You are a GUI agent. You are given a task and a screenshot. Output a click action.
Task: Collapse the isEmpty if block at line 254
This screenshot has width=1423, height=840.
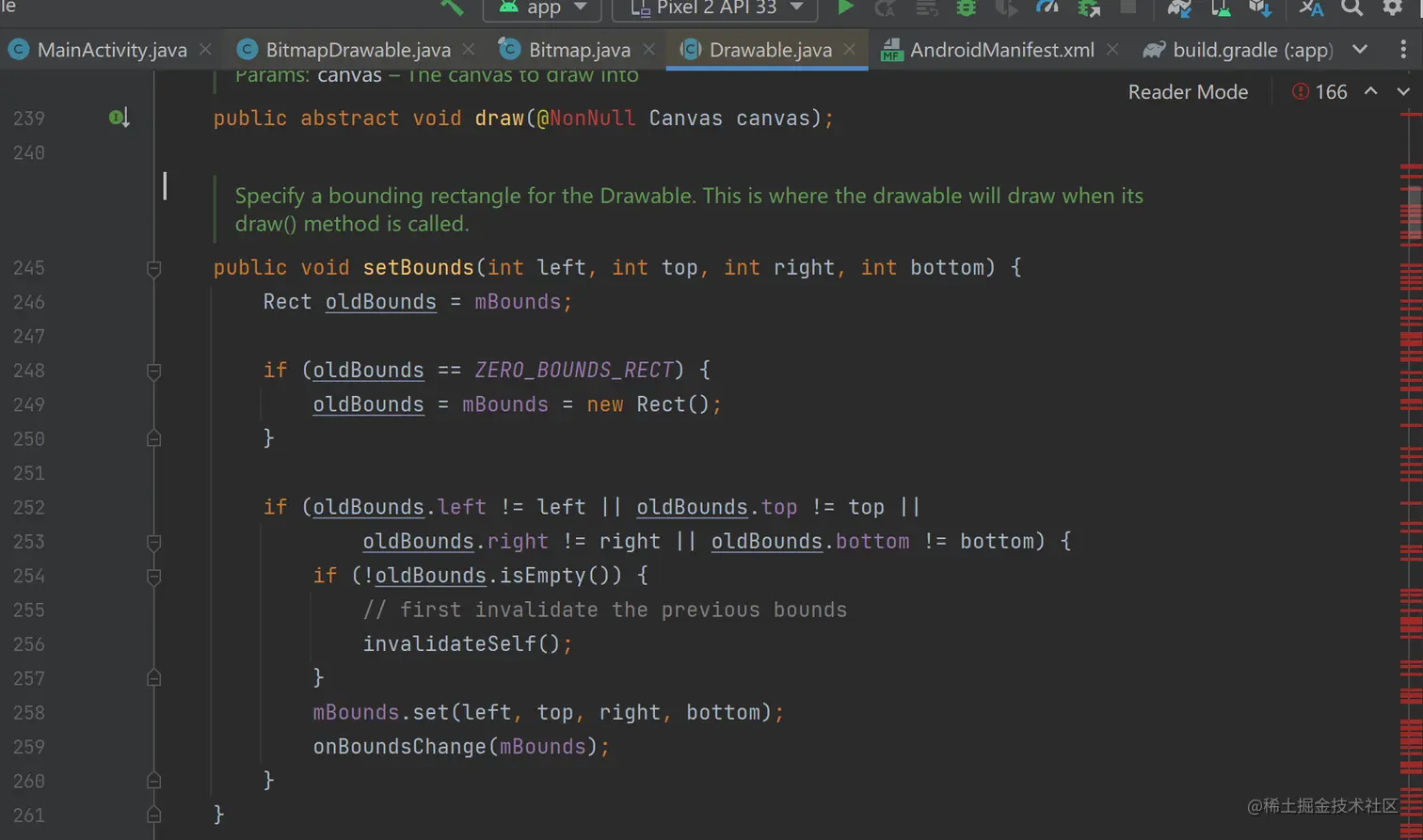pos(154,577)
